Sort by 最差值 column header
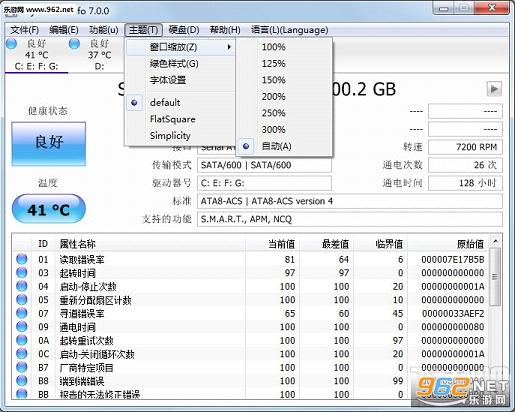Viewport: 515px width, 412px height. tap(327, 244)
